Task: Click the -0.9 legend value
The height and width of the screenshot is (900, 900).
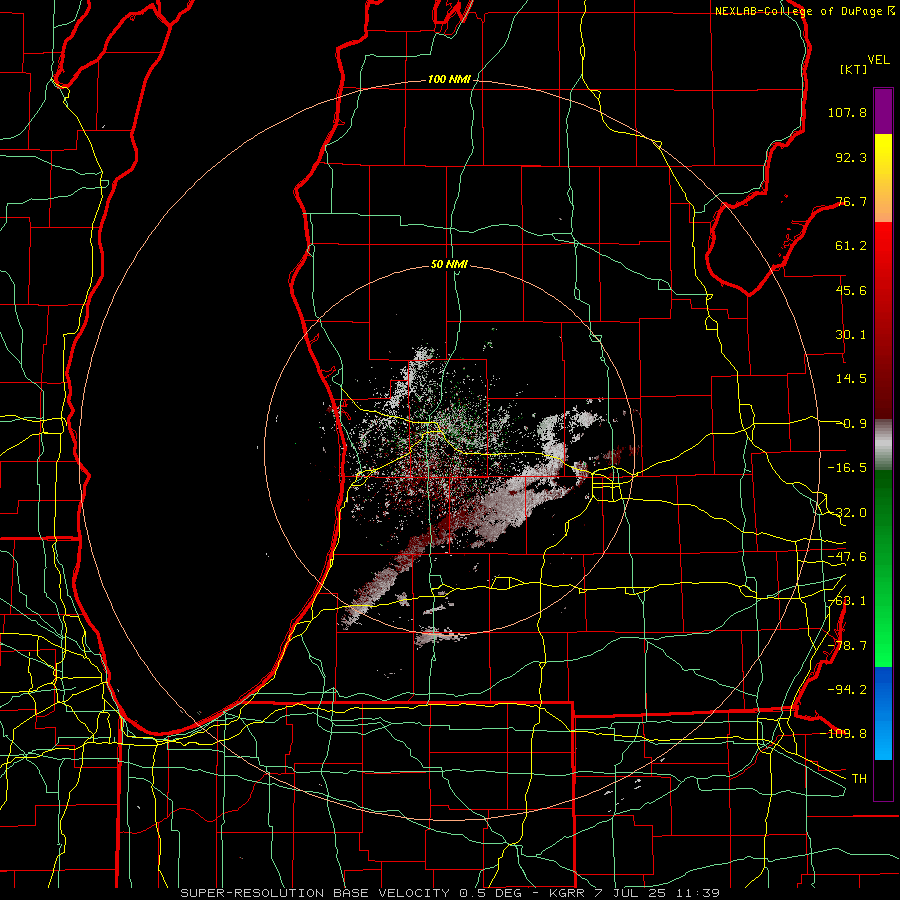Action: pos(851,424)
